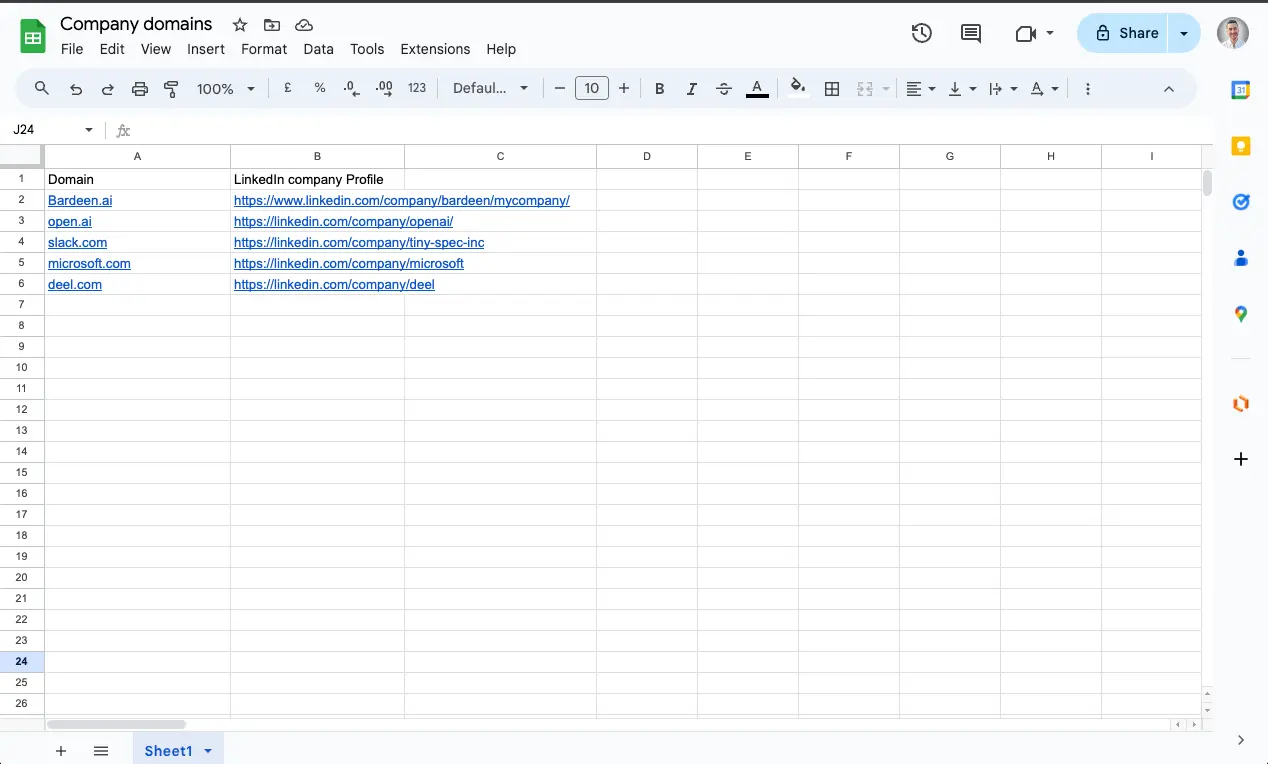Open the Help menu
Viewport: 1268px width, 764px height.
[501, 49]
